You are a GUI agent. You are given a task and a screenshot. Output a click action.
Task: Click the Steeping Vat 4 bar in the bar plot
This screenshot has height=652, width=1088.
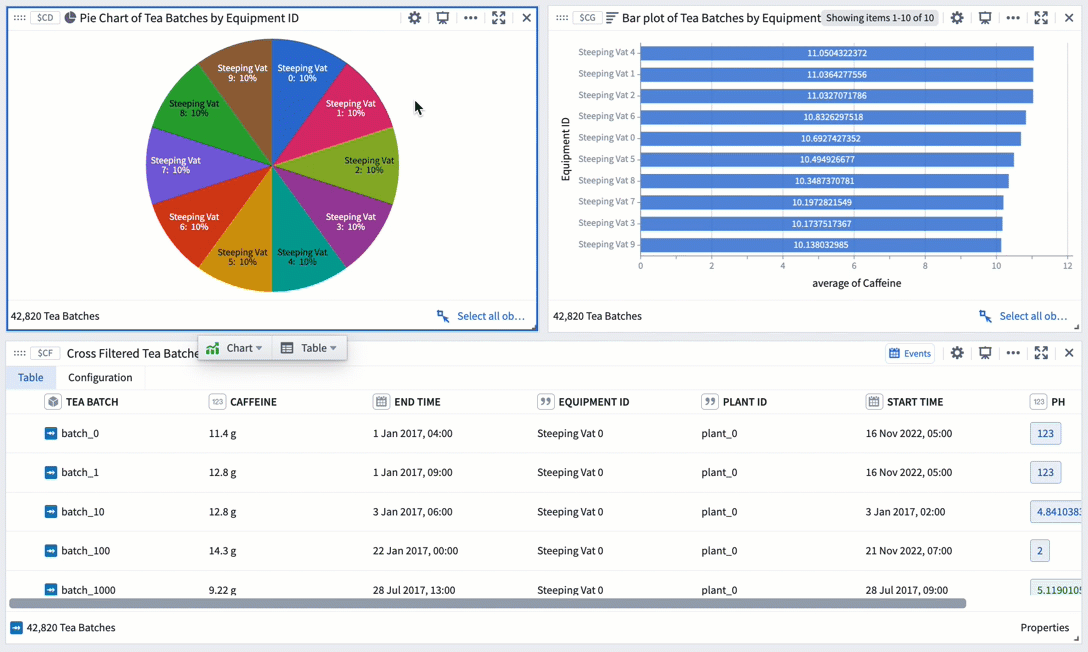tap(837, 53)
